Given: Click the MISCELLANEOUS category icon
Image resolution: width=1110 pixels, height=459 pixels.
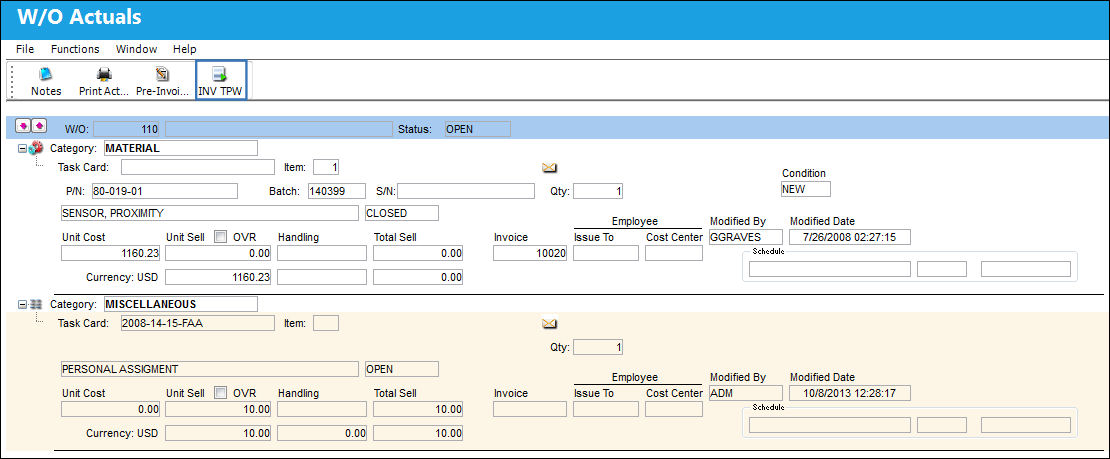Looking at the screenshot, I should 36,304.
